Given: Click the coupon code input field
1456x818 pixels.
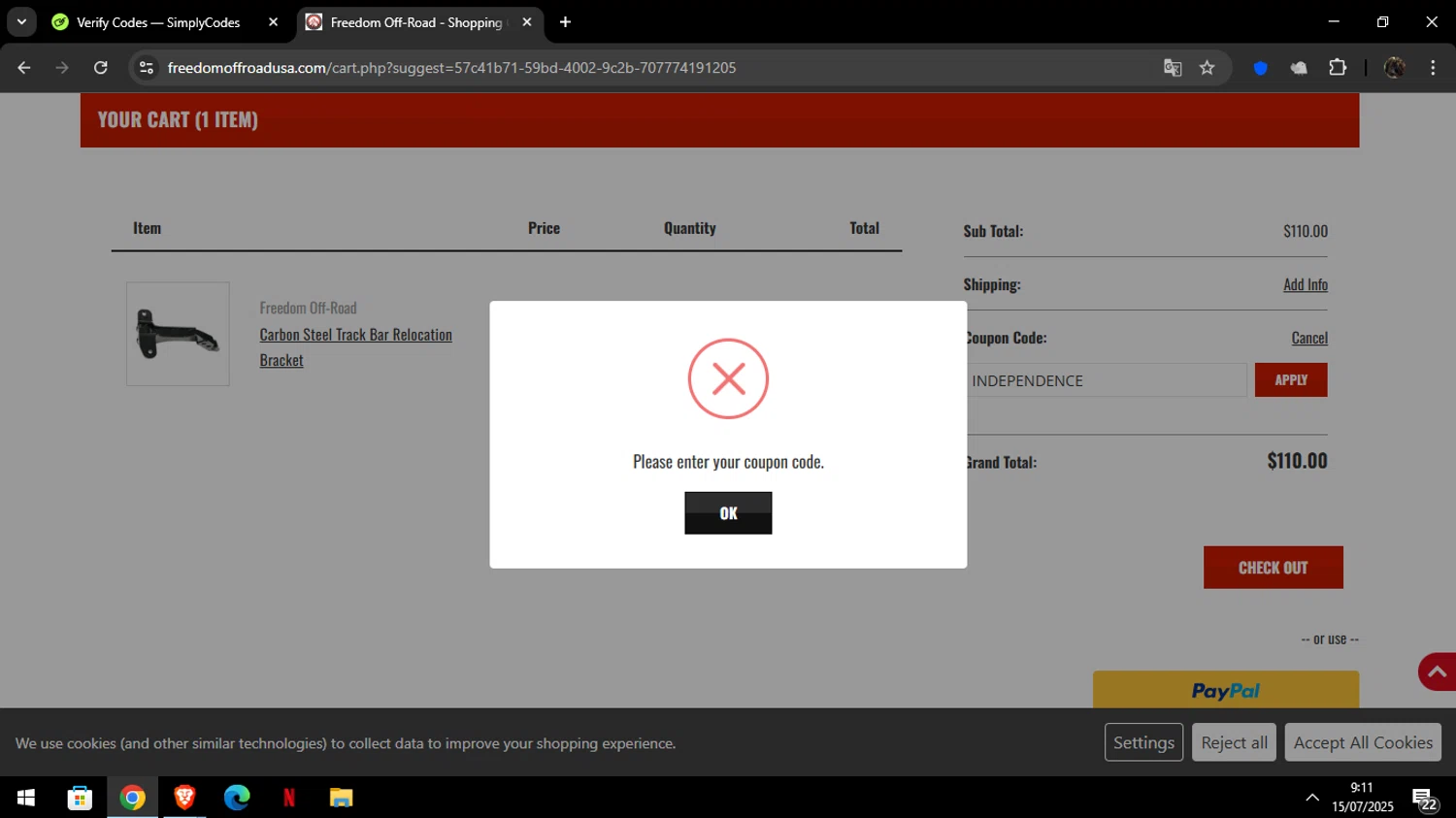Looking at the screenshot, I should click(x=1106, y=380).
